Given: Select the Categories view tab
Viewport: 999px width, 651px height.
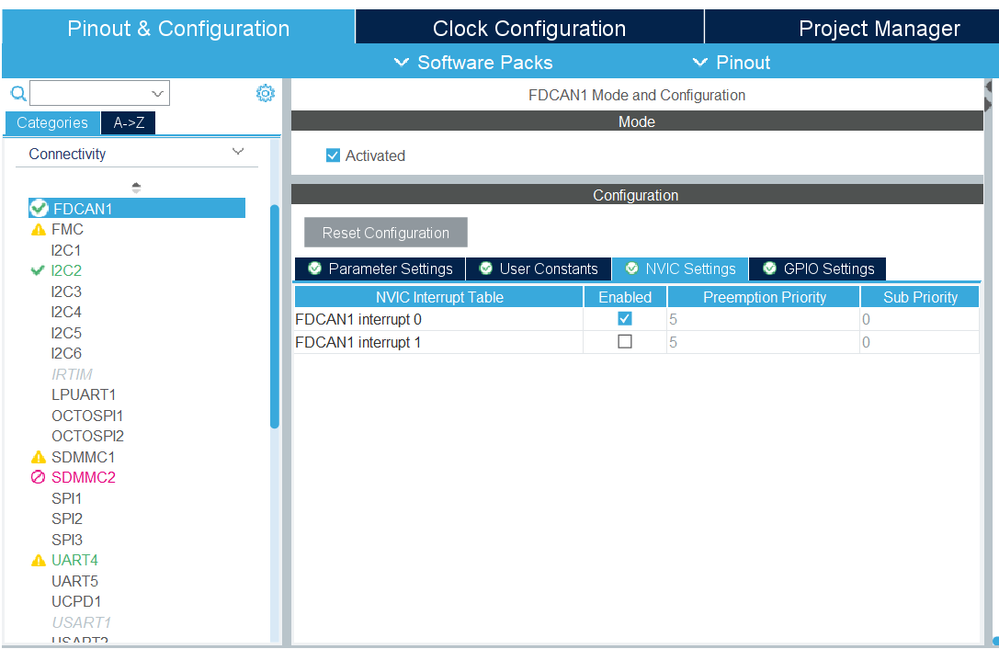Looking at the screenshot, I should pos(52,122).
